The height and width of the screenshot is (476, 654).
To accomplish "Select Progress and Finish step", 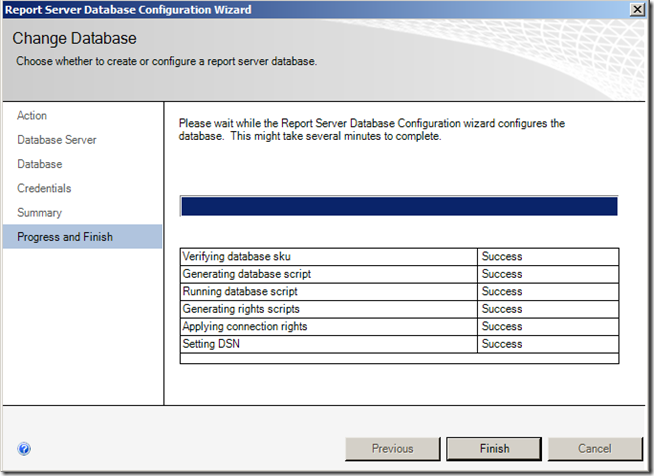I will click(x=65, y=237).
